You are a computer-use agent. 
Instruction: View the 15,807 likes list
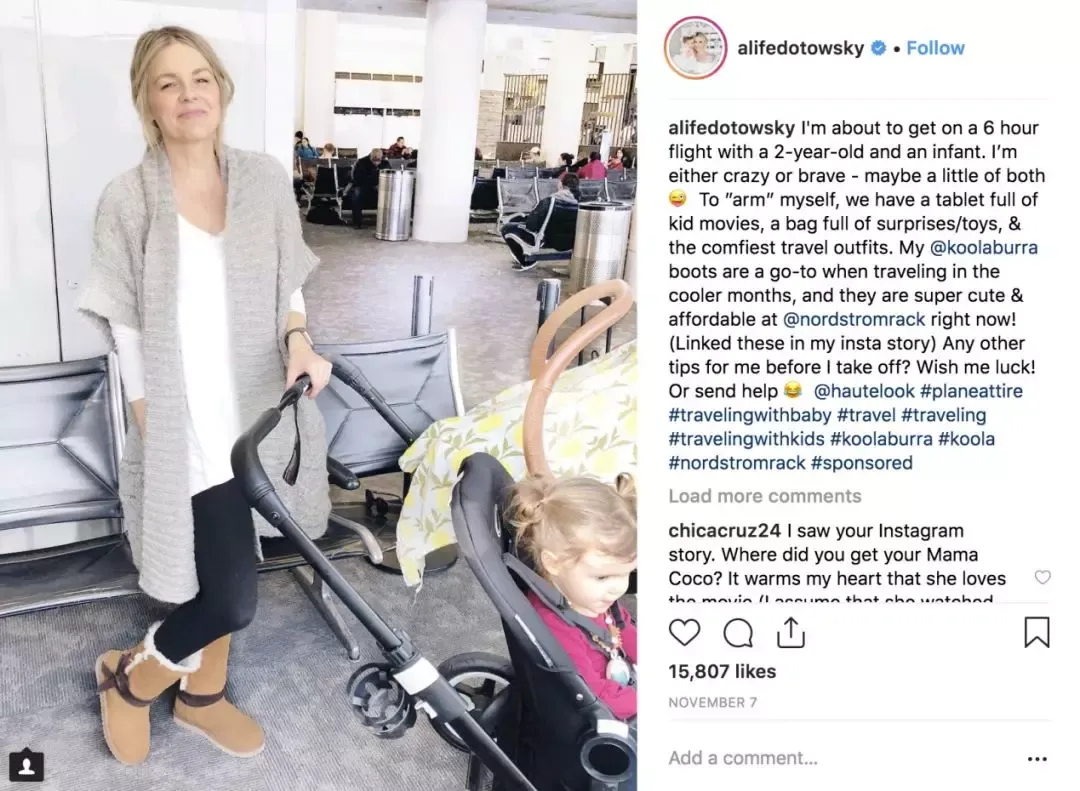coord(722,671)
